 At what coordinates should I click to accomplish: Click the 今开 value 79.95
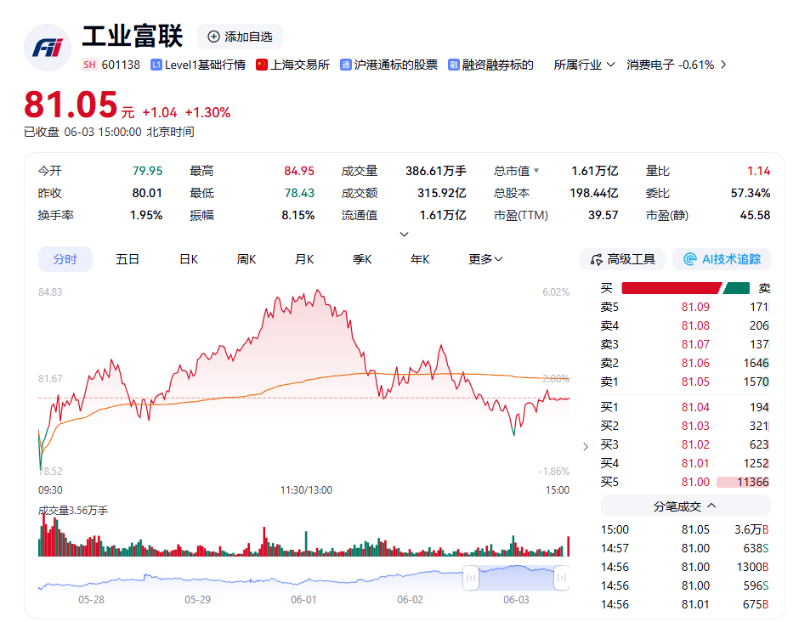click(x=147, y=171)
